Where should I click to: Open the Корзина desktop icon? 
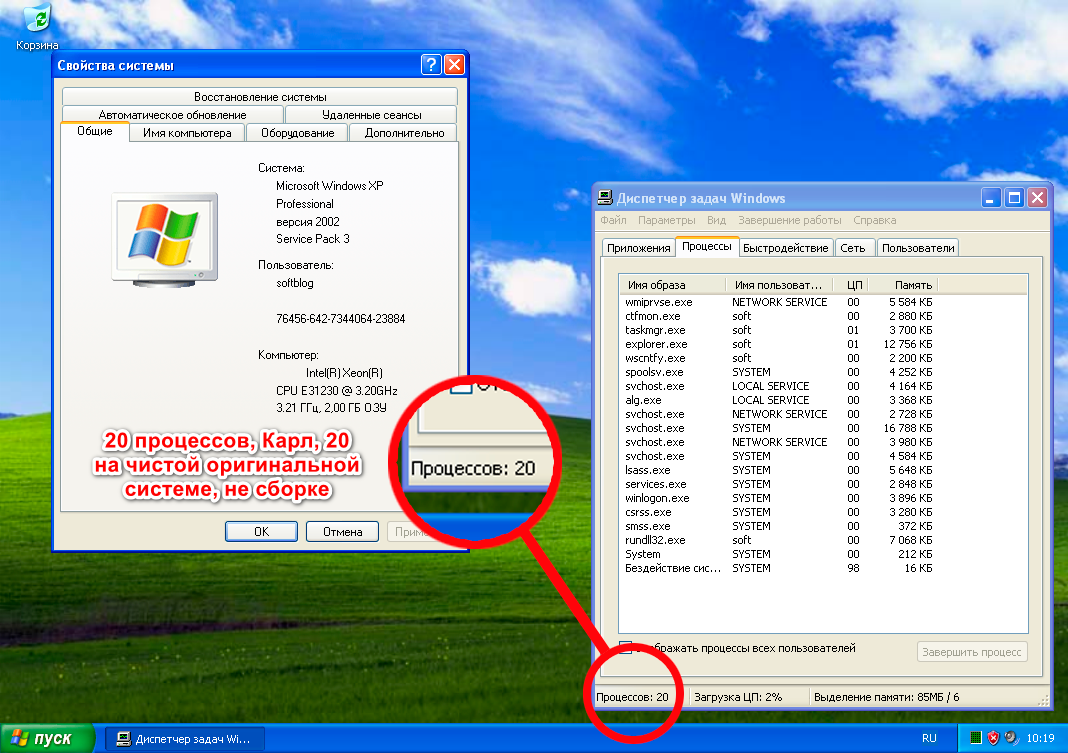(x=37, y=26)
